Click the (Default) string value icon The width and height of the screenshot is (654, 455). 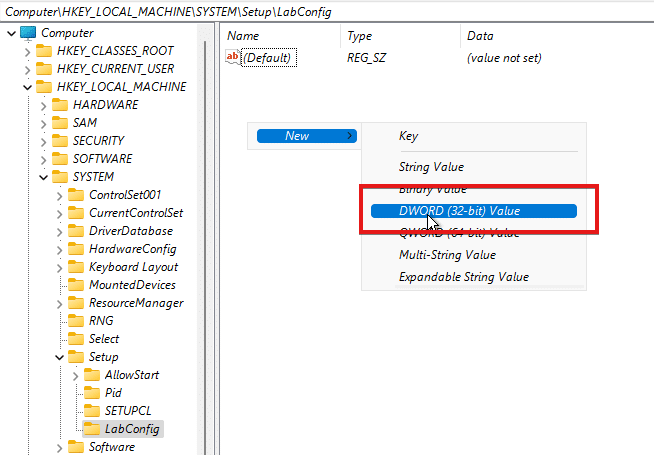(233, 58)
